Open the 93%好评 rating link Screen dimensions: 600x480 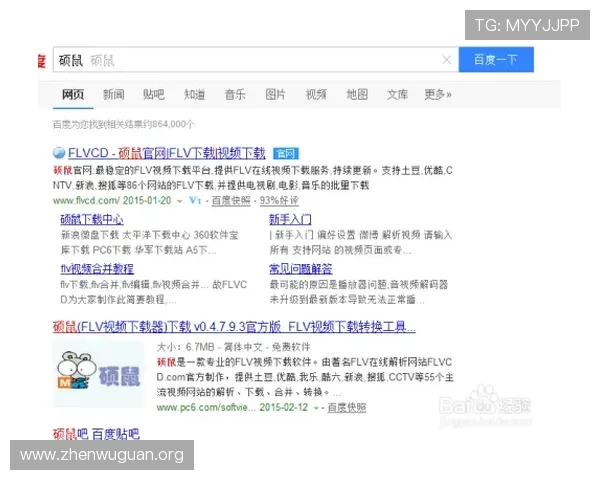[279, 201]
